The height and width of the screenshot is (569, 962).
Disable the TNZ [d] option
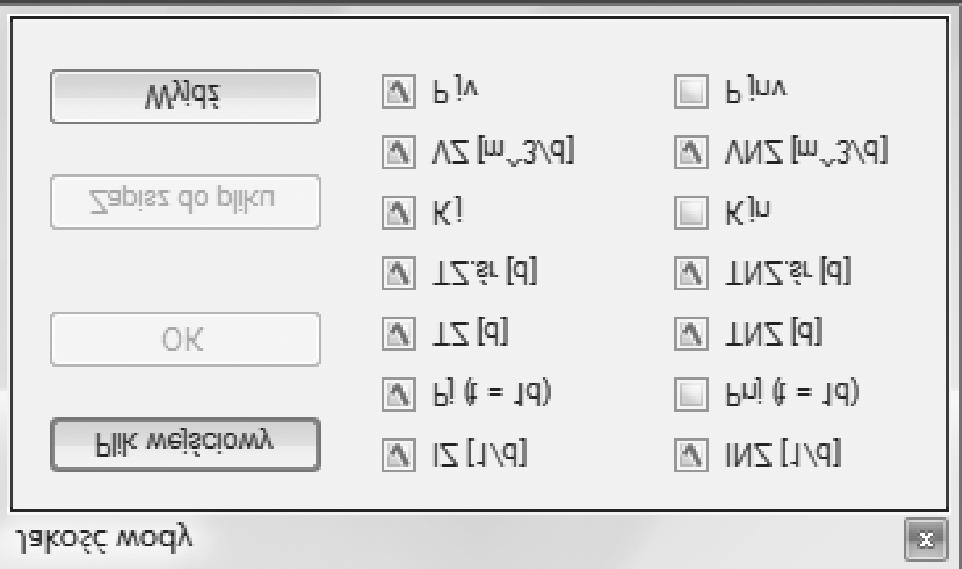coord(689,332)
